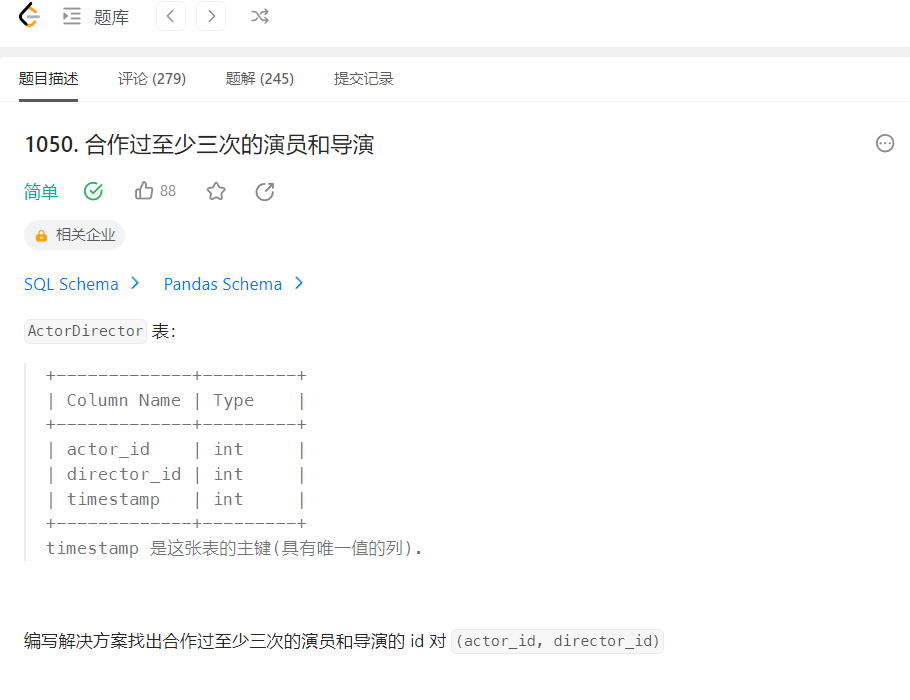Click the 简单 difficulty label
The height and width of the screenshot is (700, 910).
click(41, 191)
